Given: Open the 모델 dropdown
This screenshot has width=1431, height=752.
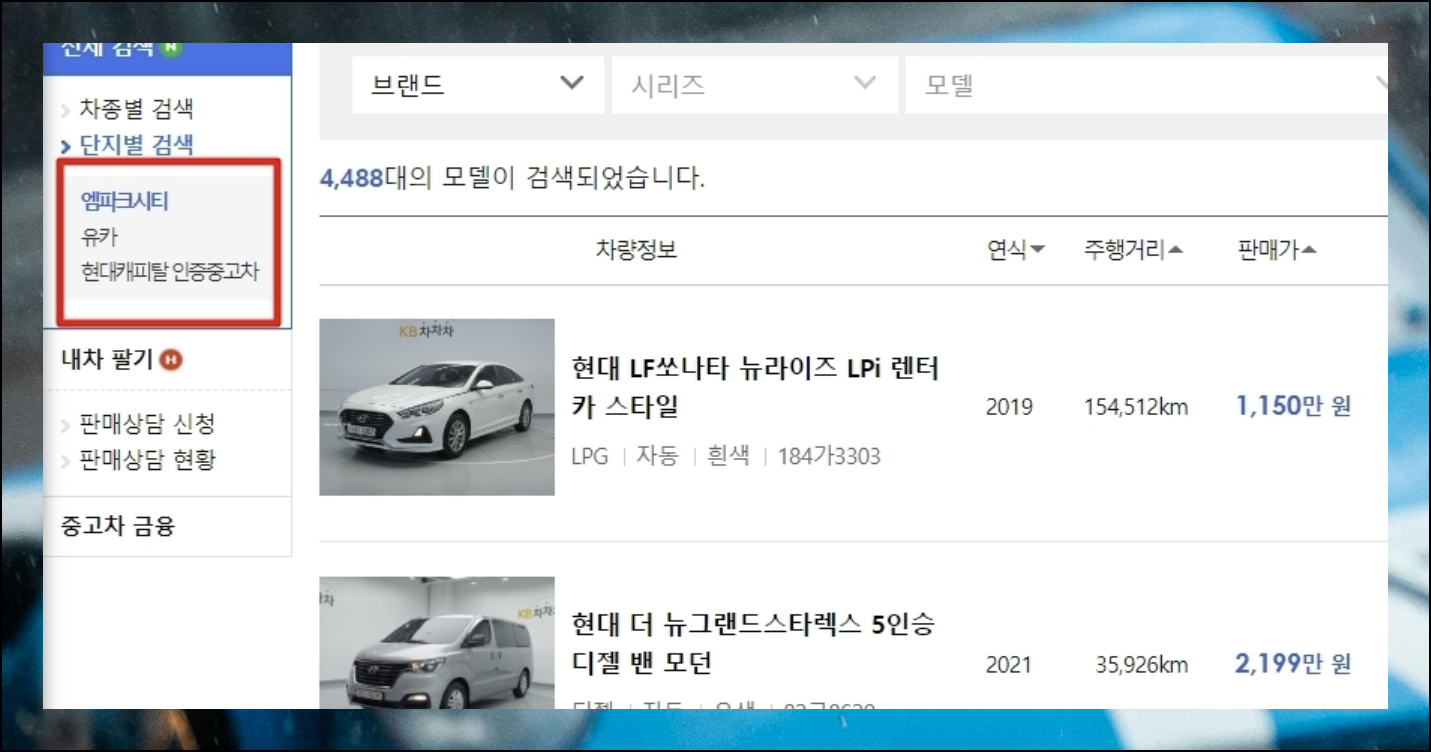Looking at the screenshot, I should tap(1146, 85).
